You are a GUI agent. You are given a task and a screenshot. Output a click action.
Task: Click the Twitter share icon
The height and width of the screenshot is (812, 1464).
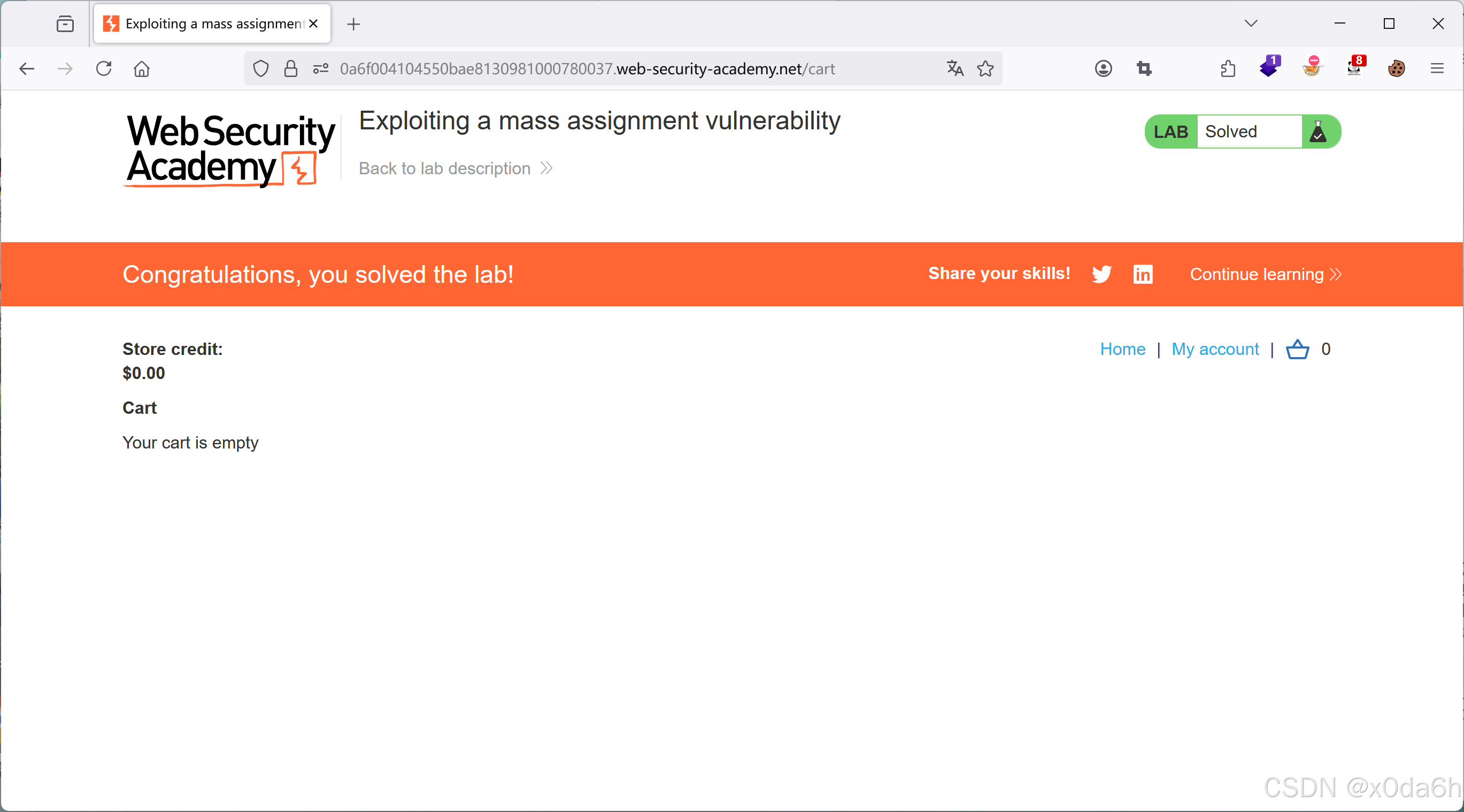[x=1101, y=274]
